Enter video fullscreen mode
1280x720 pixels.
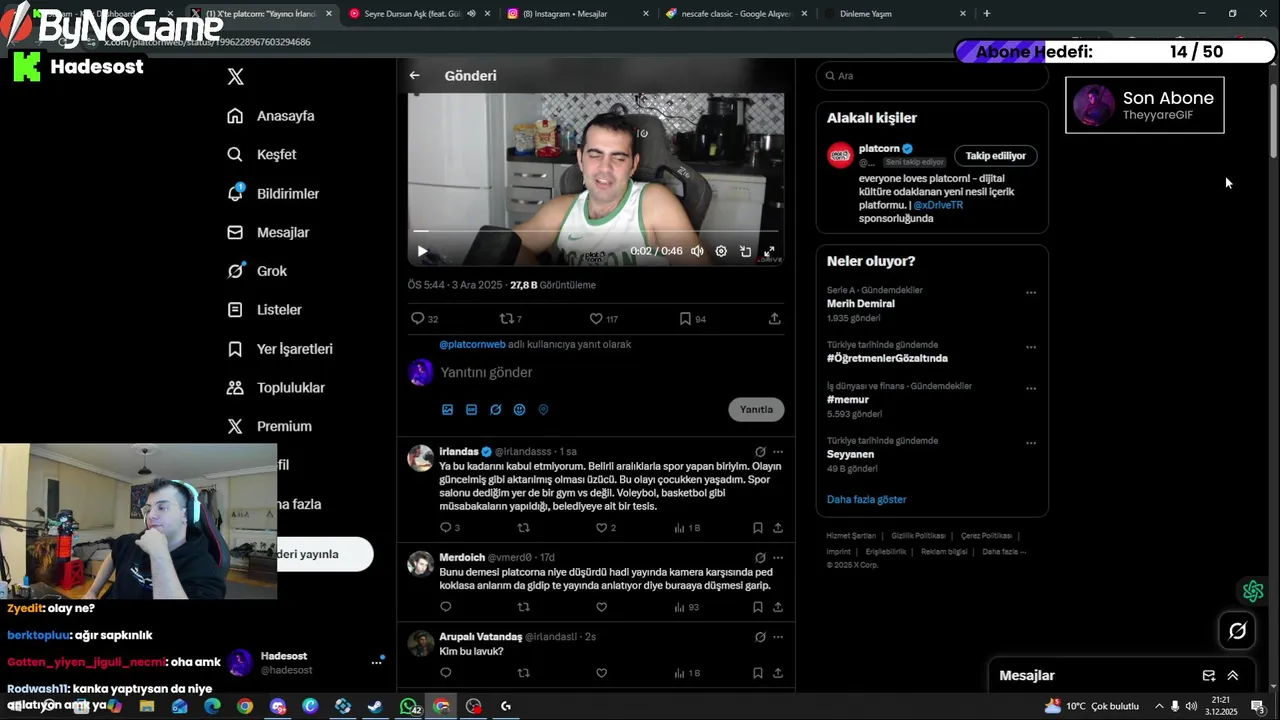click(x=769, y=251)
